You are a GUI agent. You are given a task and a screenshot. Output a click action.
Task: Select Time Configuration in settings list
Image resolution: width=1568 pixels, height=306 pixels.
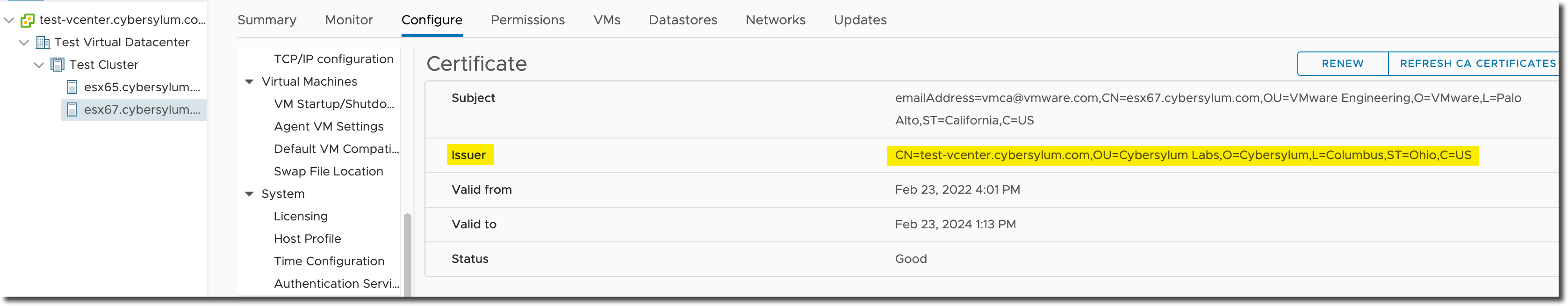(x=329, y=262)
